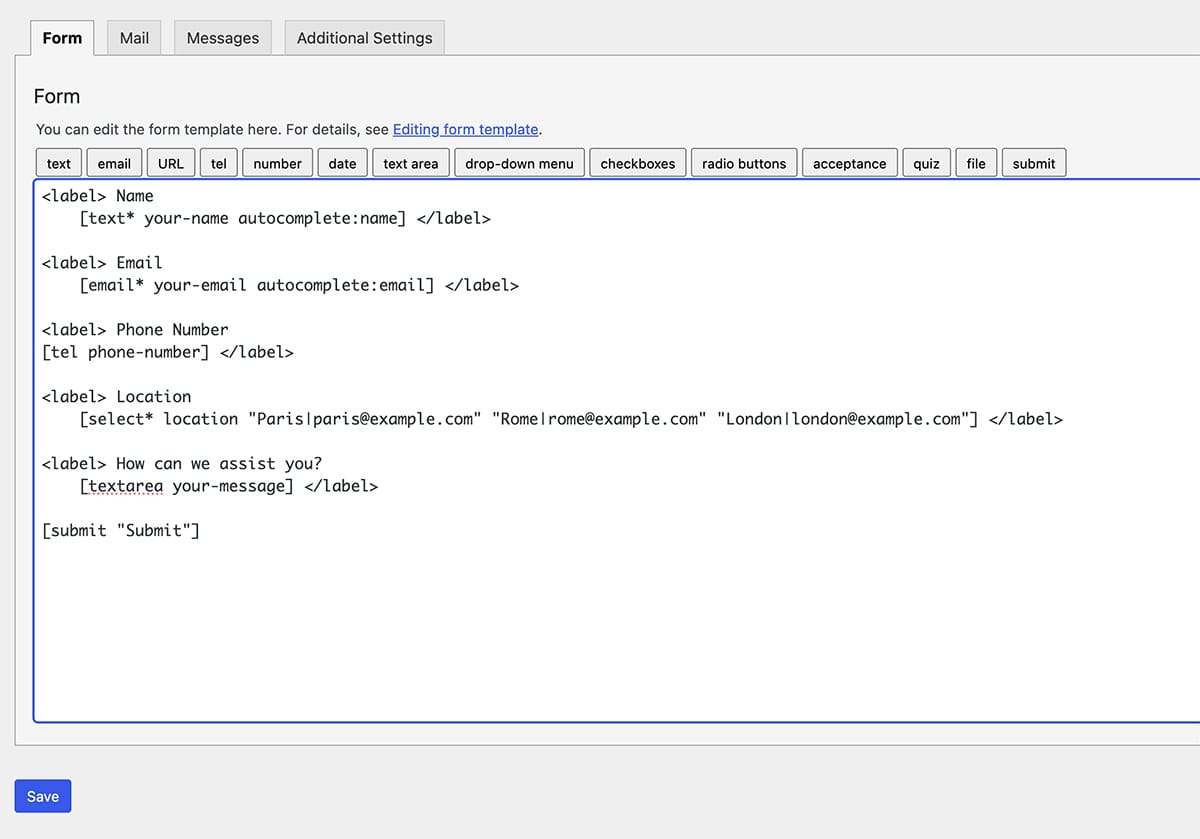Click the date tag button
Image resolution: width=1200 pixels, height=839 pixels.
342,163
